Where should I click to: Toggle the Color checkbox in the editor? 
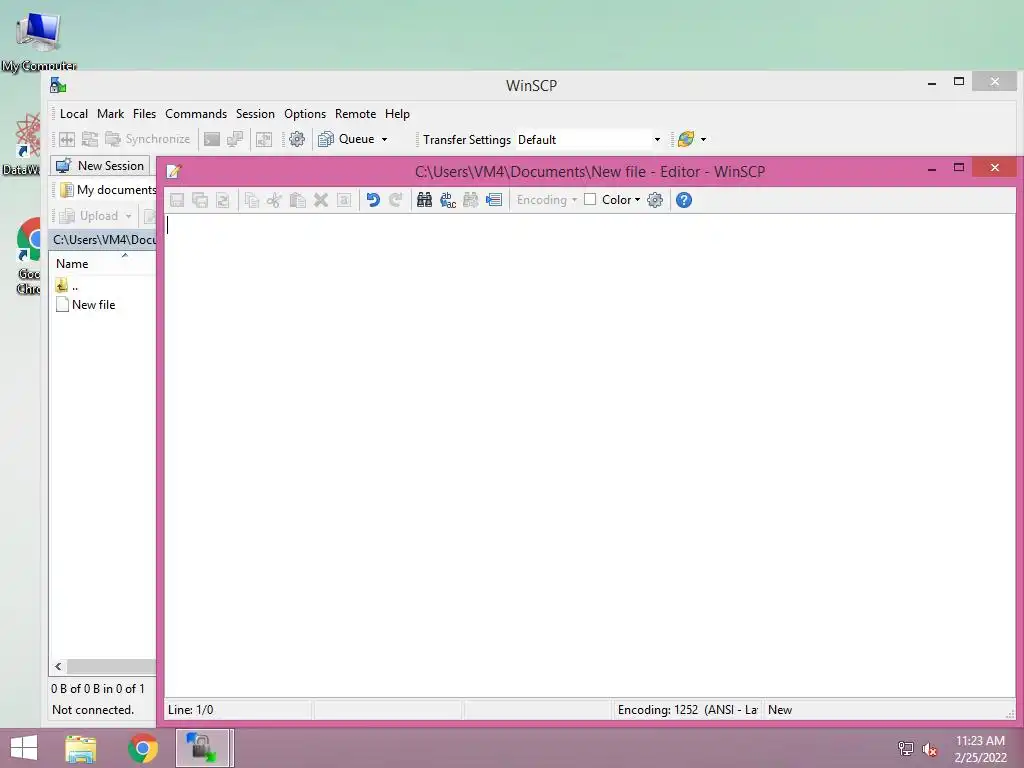click(x=590, y=199)
